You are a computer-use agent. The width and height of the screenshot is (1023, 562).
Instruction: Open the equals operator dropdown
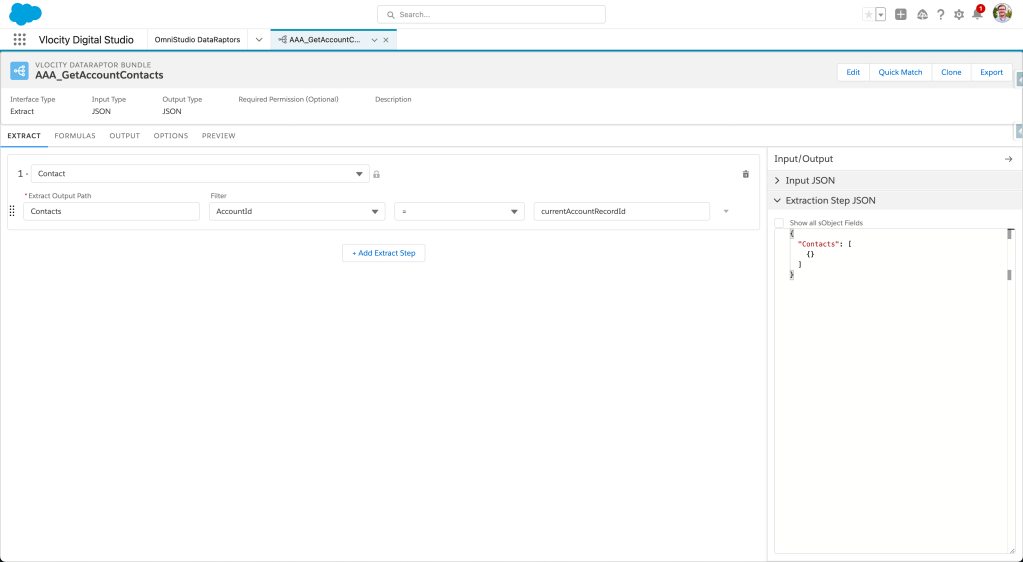pyautogui.click(x=459, y=211)
